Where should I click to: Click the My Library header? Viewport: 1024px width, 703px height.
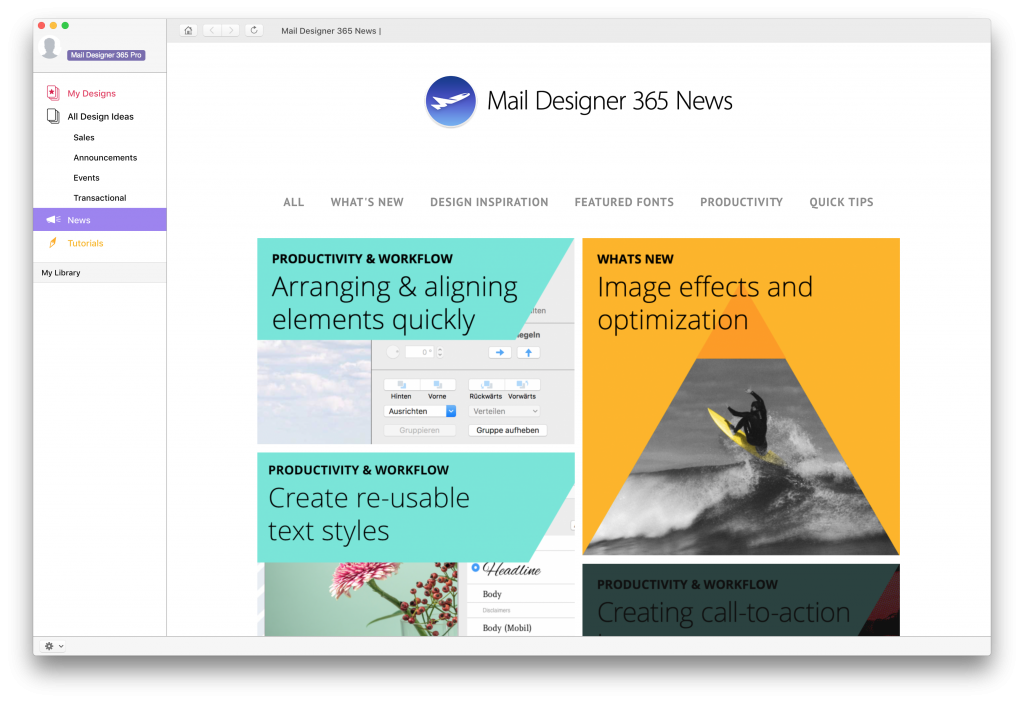100,272
